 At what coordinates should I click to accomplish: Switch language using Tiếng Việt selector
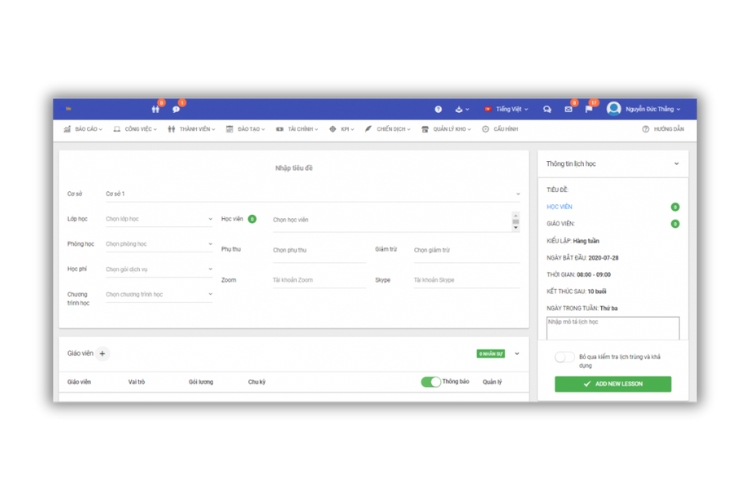coord(509,109)
